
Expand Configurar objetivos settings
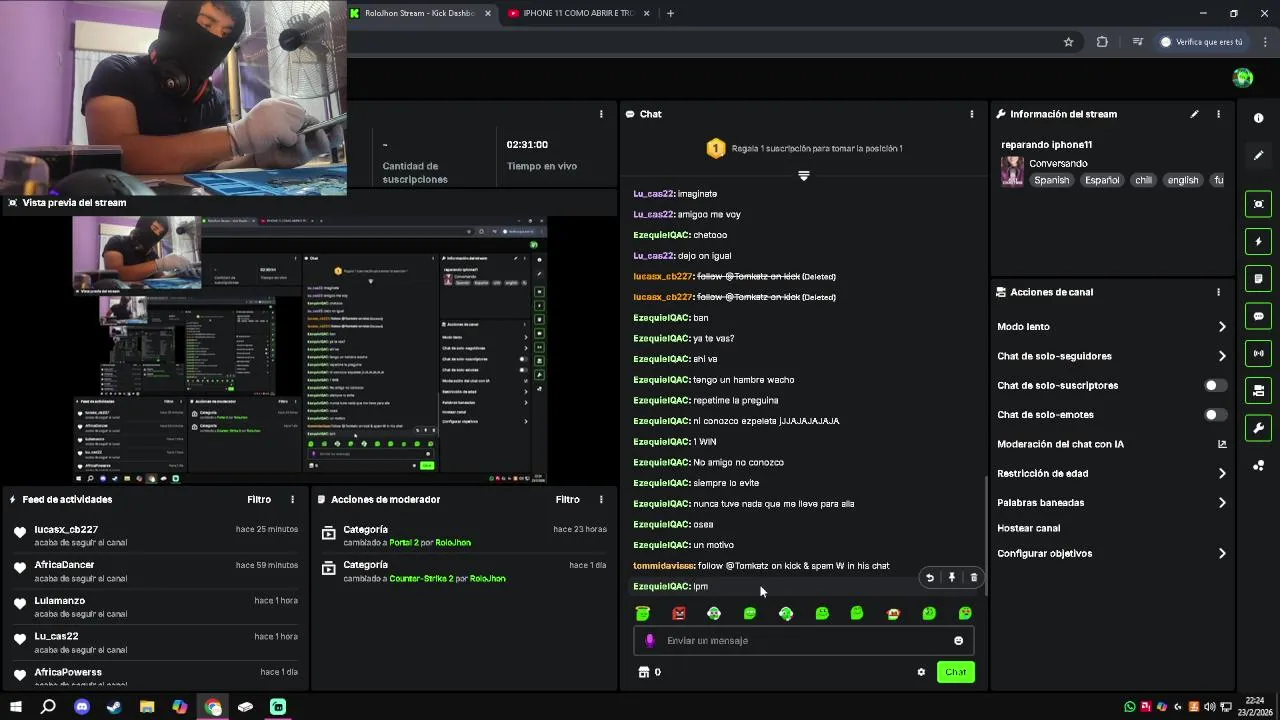coord(1222,553)
